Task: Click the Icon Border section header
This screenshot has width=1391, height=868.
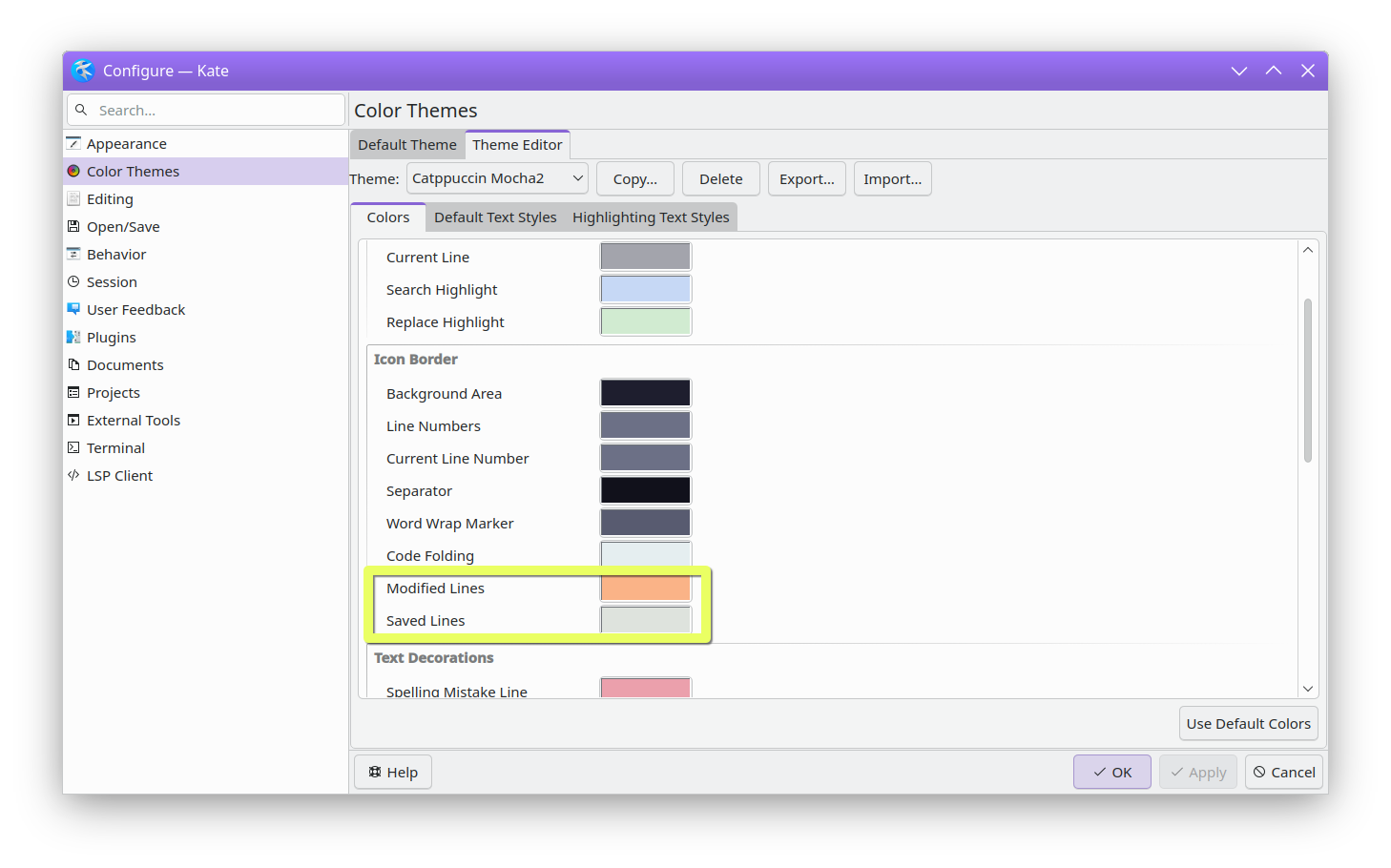Action: [x=416, y=359]
